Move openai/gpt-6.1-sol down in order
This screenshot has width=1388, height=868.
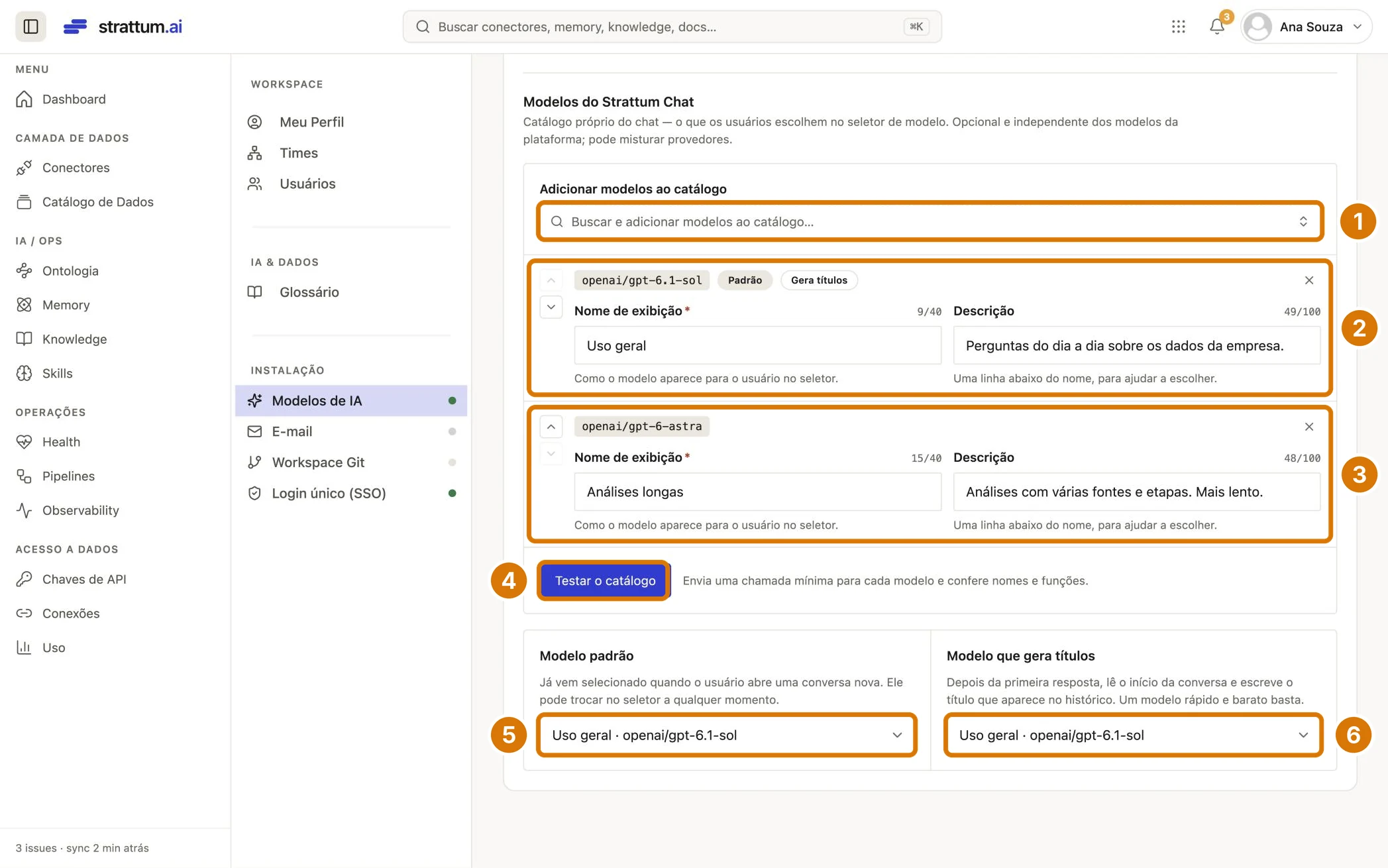pyautogui.click(x=551, y=307)
